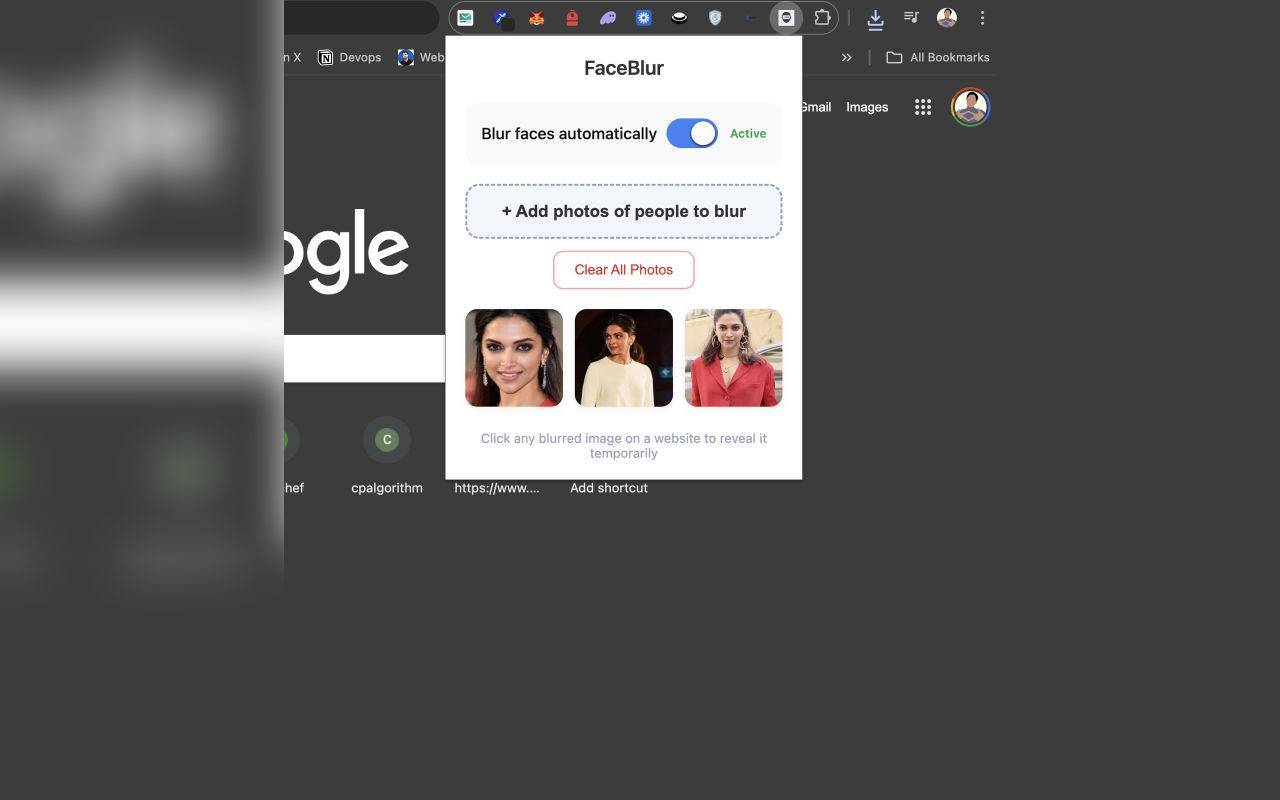
Task: Select the middle face photo thumbnail in FaceBlur
Action: click(x=623, y=357)
